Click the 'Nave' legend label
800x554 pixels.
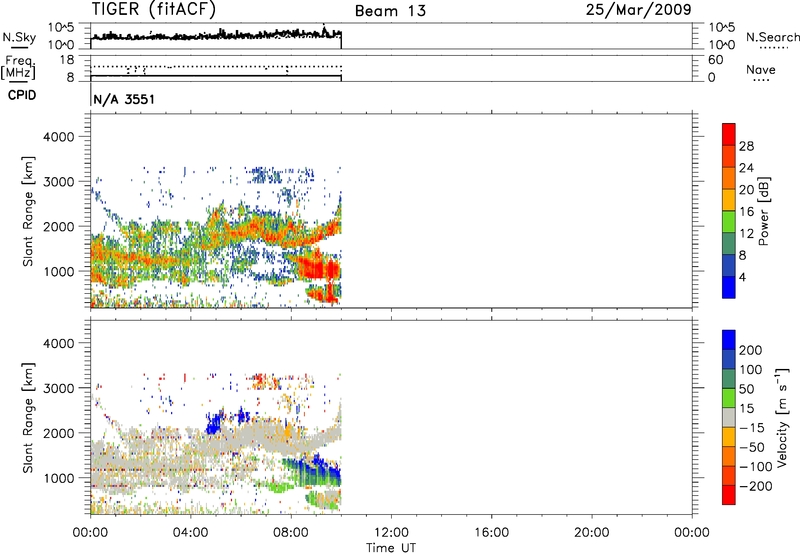click(761, 70)
